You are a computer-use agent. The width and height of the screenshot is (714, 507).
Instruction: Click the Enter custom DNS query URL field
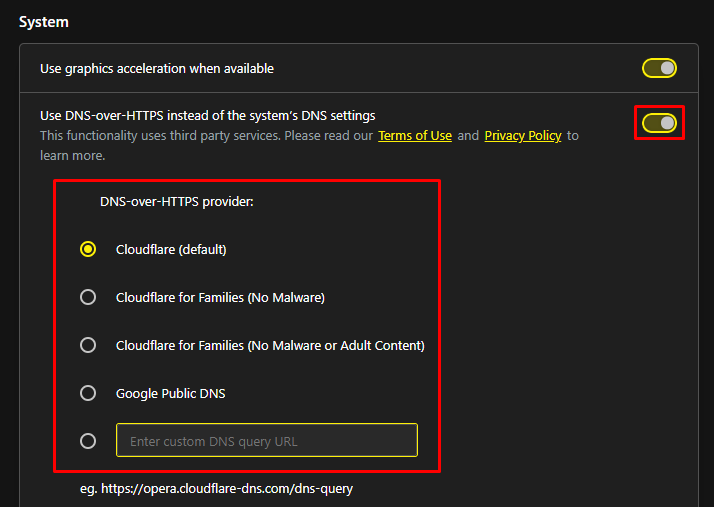(x=267, y=440)
